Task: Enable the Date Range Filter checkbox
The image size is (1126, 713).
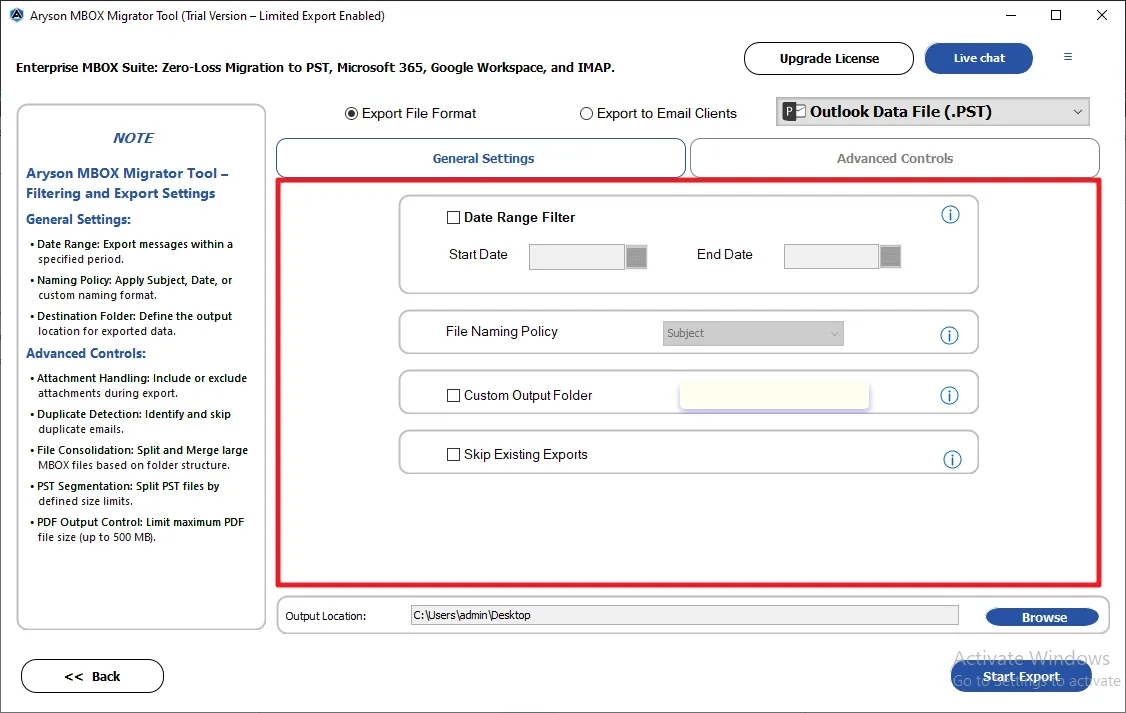Action: pos(453,218)
